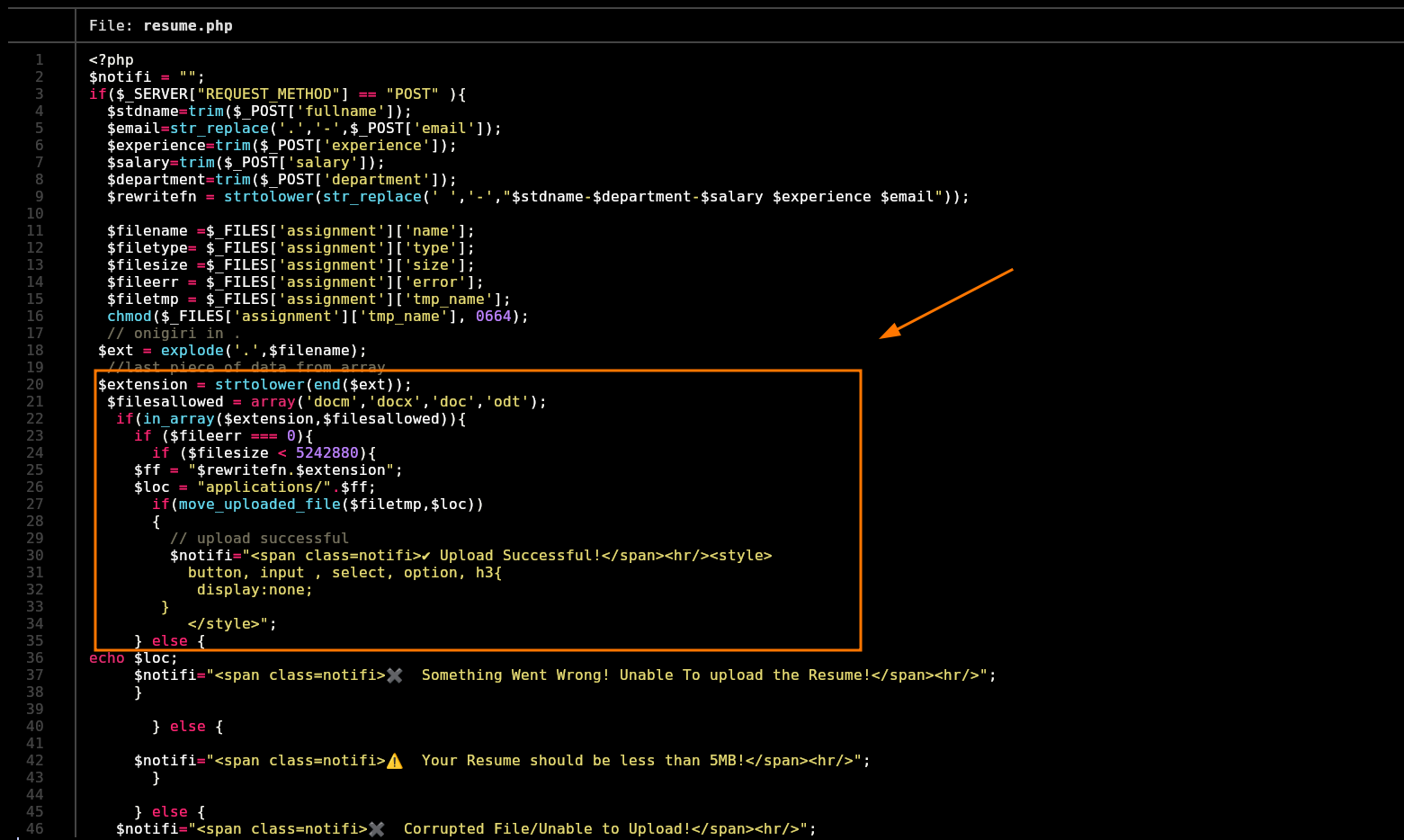Click the $rewritefn variable on line 9
Screen dimensions: 1404x840
pos(152,197)
